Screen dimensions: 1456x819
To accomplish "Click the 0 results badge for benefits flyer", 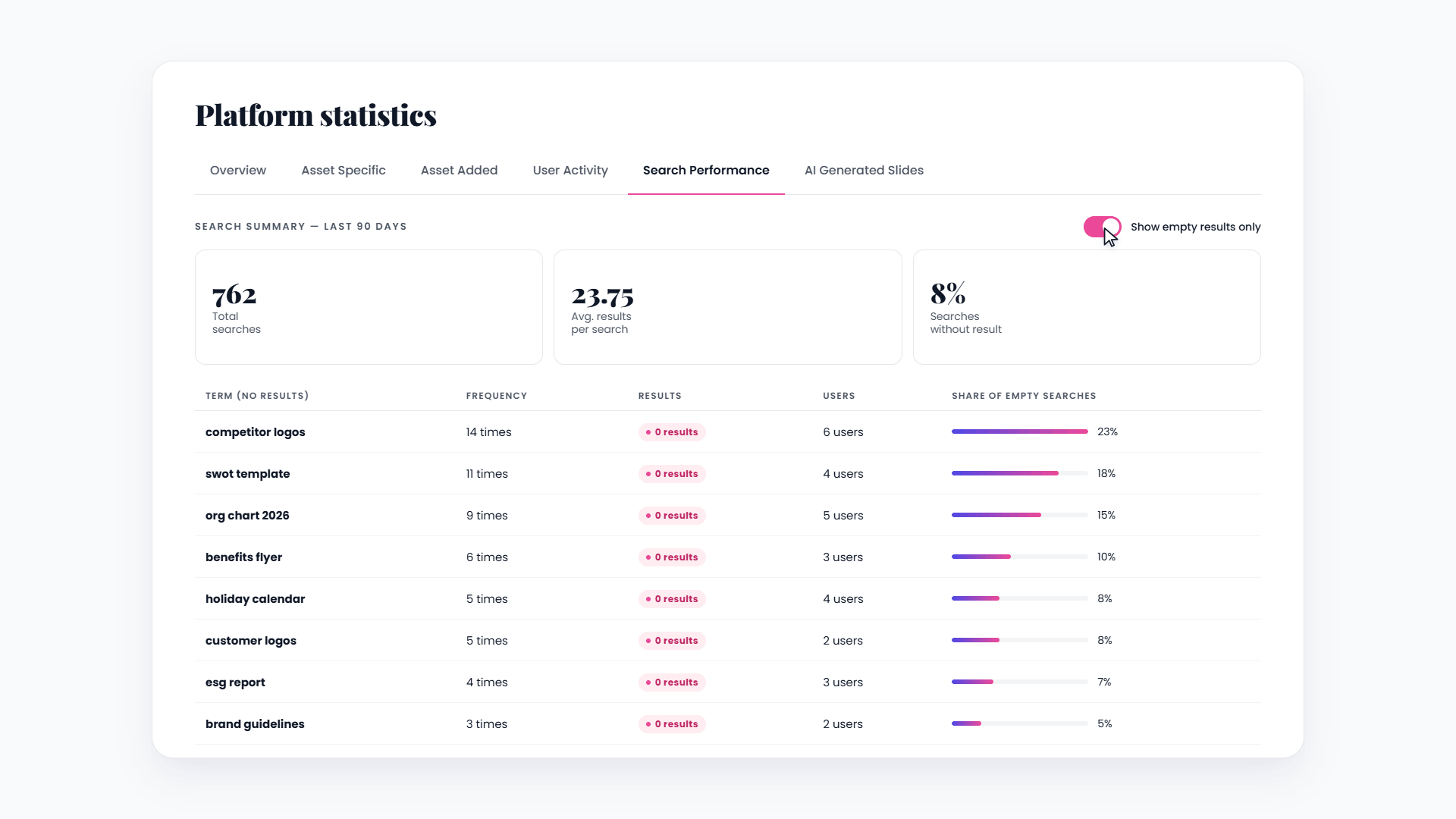I will (x=672, y=557).
